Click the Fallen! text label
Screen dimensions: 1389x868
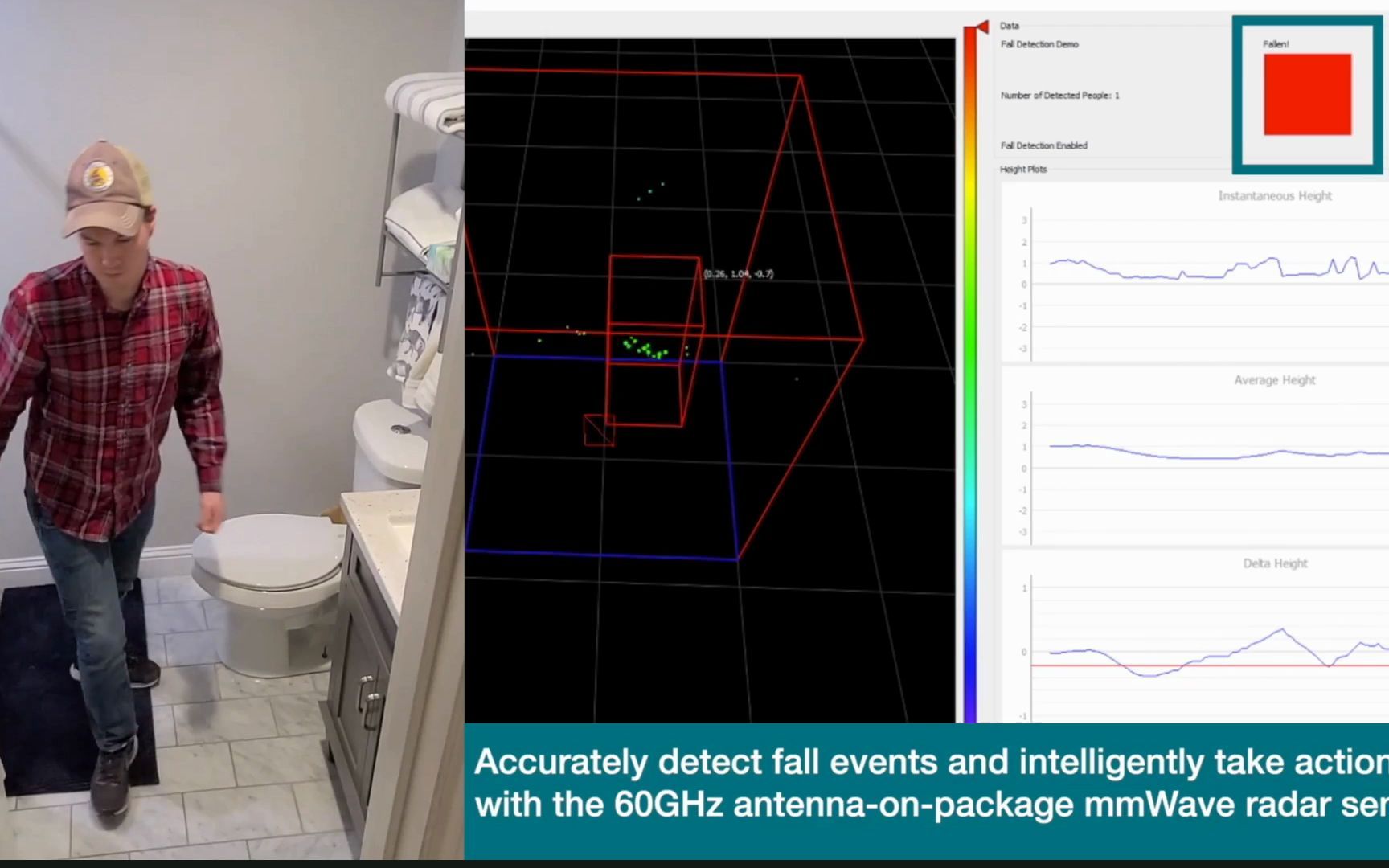coord(1276,44)
